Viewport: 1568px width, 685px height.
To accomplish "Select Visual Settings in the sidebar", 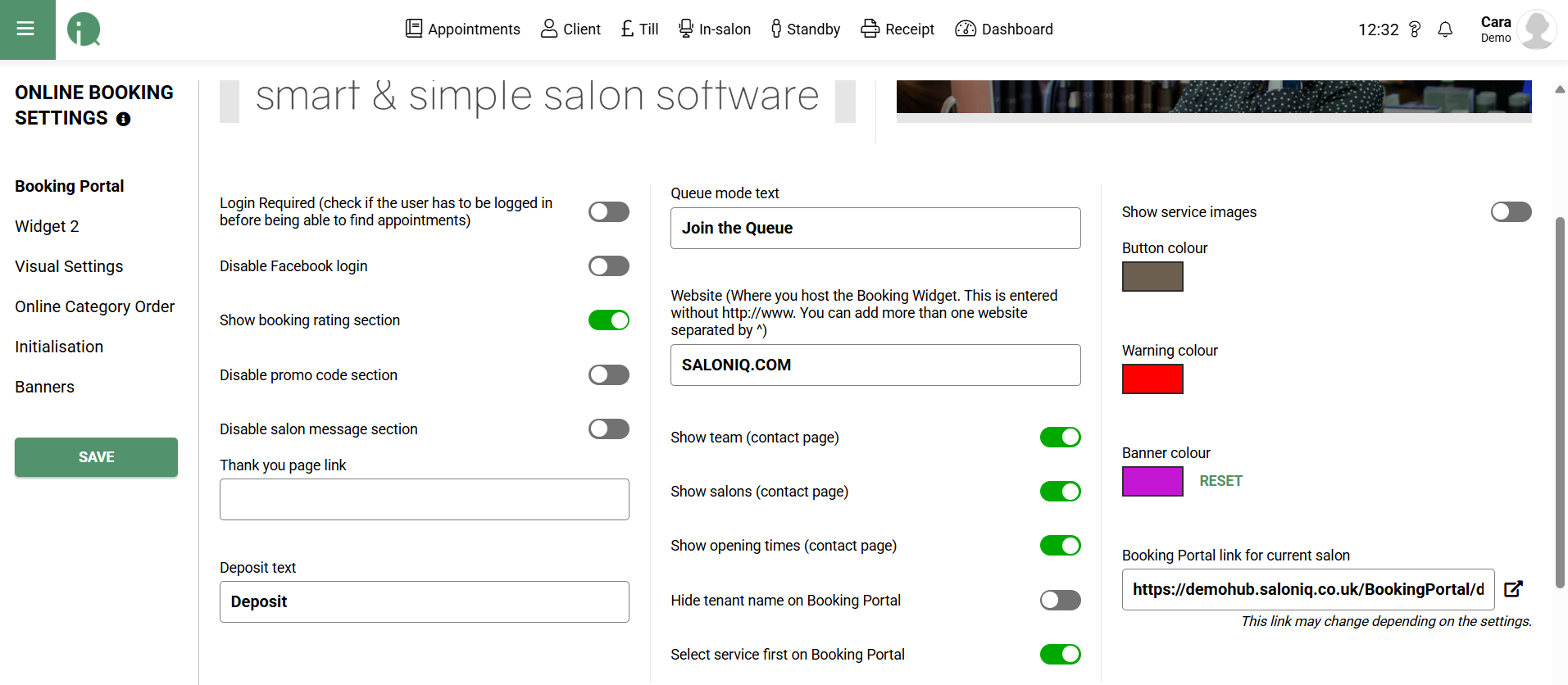I will tap(69, 266).
